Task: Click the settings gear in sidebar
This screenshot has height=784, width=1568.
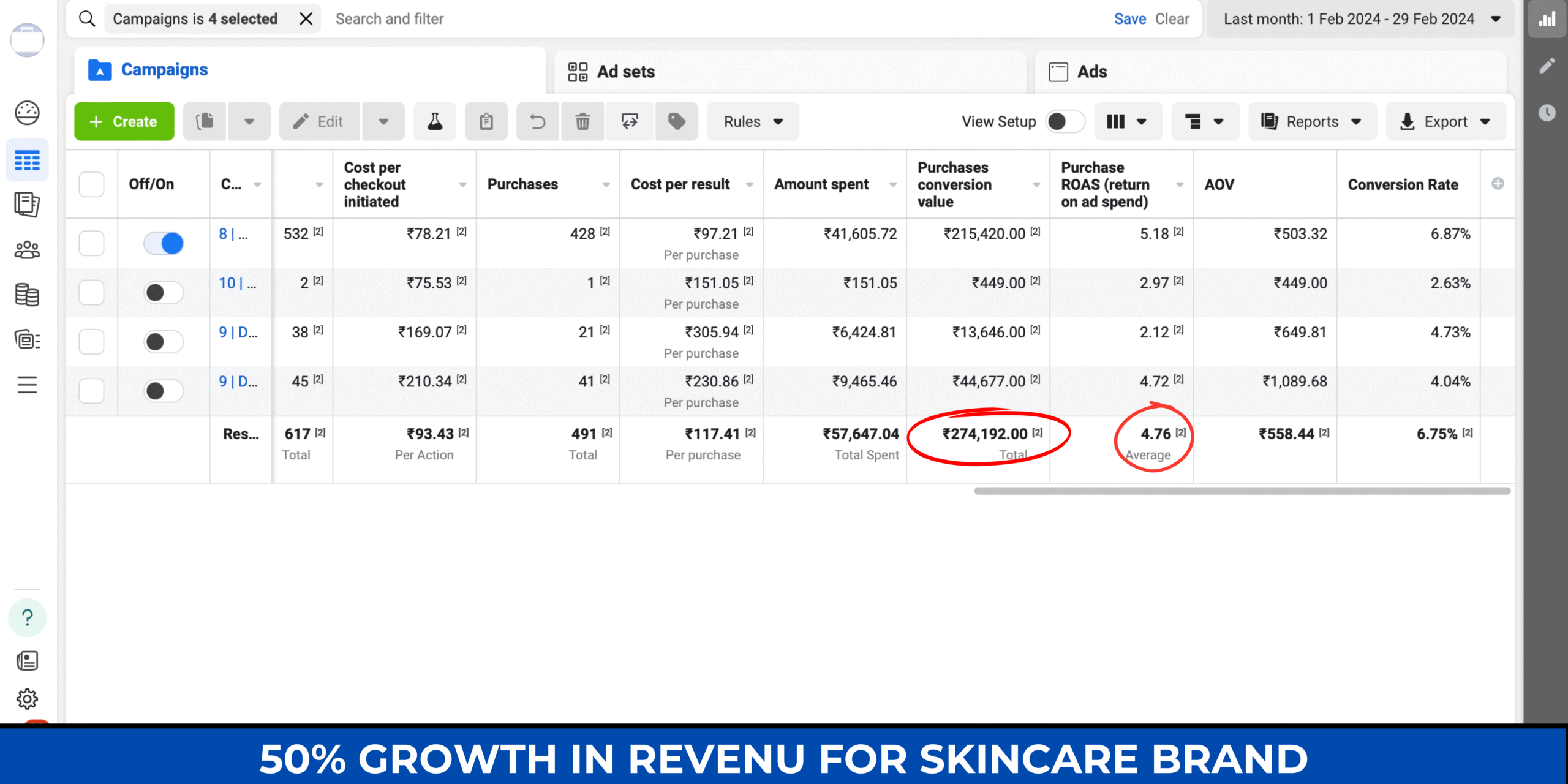Action: [x=27, y=699]
